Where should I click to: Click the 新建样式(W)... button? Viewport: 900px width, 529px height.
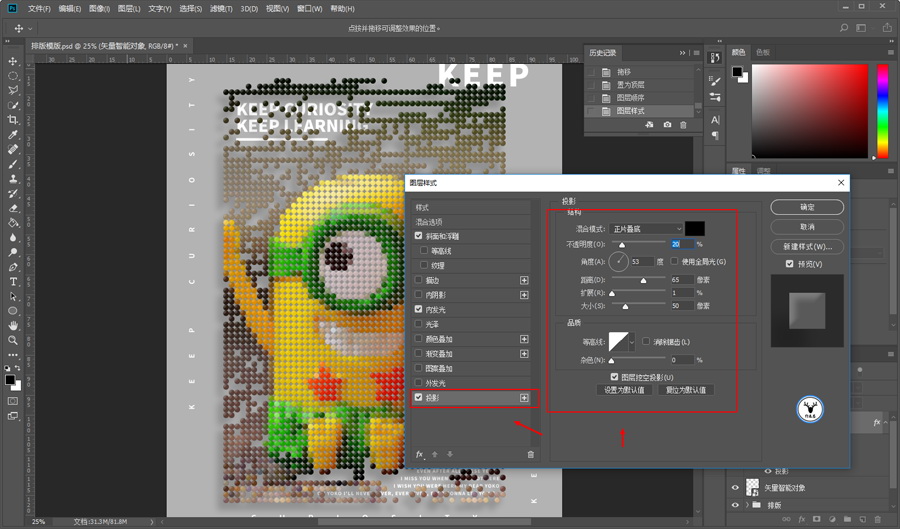click(x=807, y=246)
